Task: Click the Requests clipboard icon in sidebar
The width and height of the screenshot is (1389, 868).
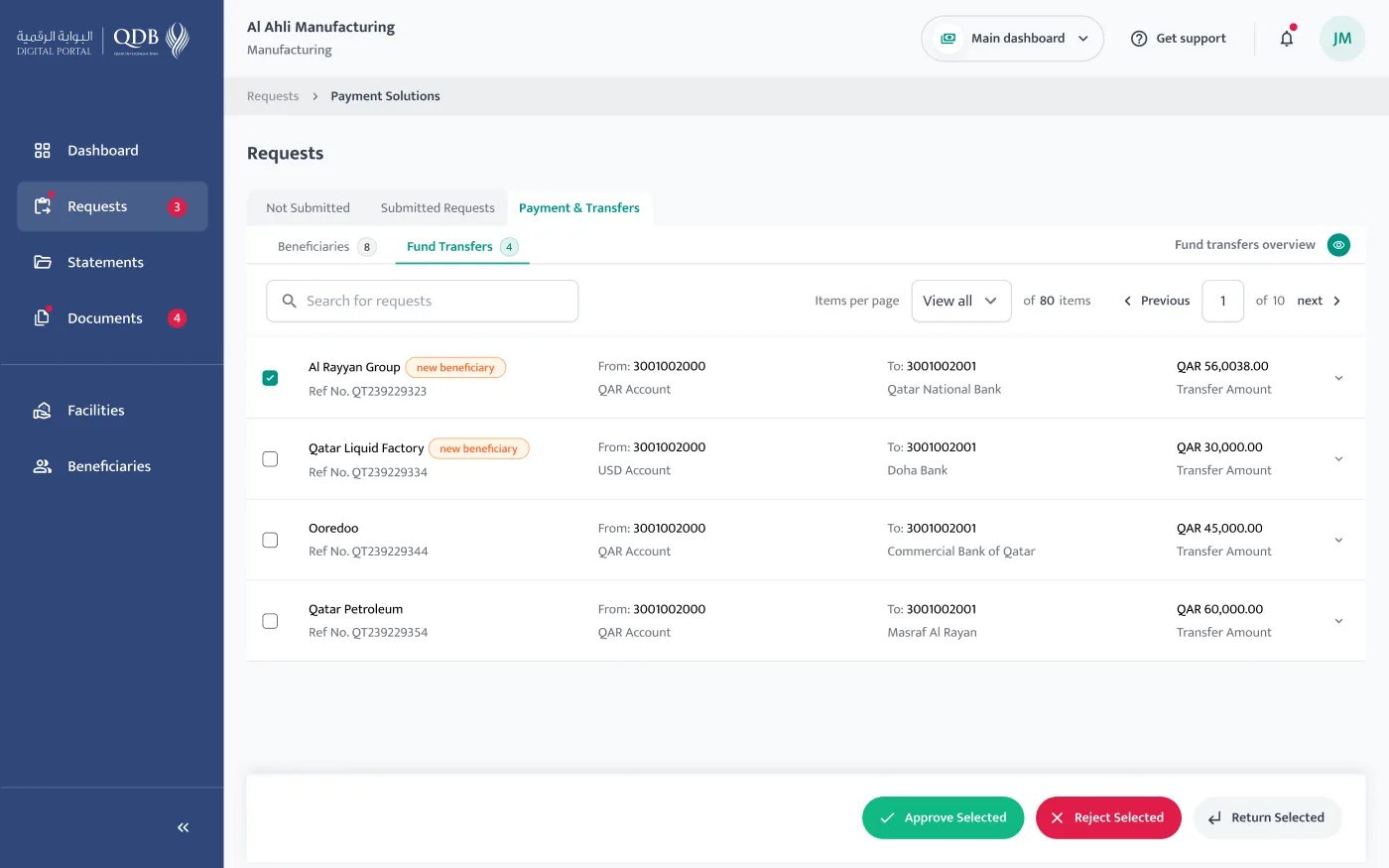Action: coord(43,206)
